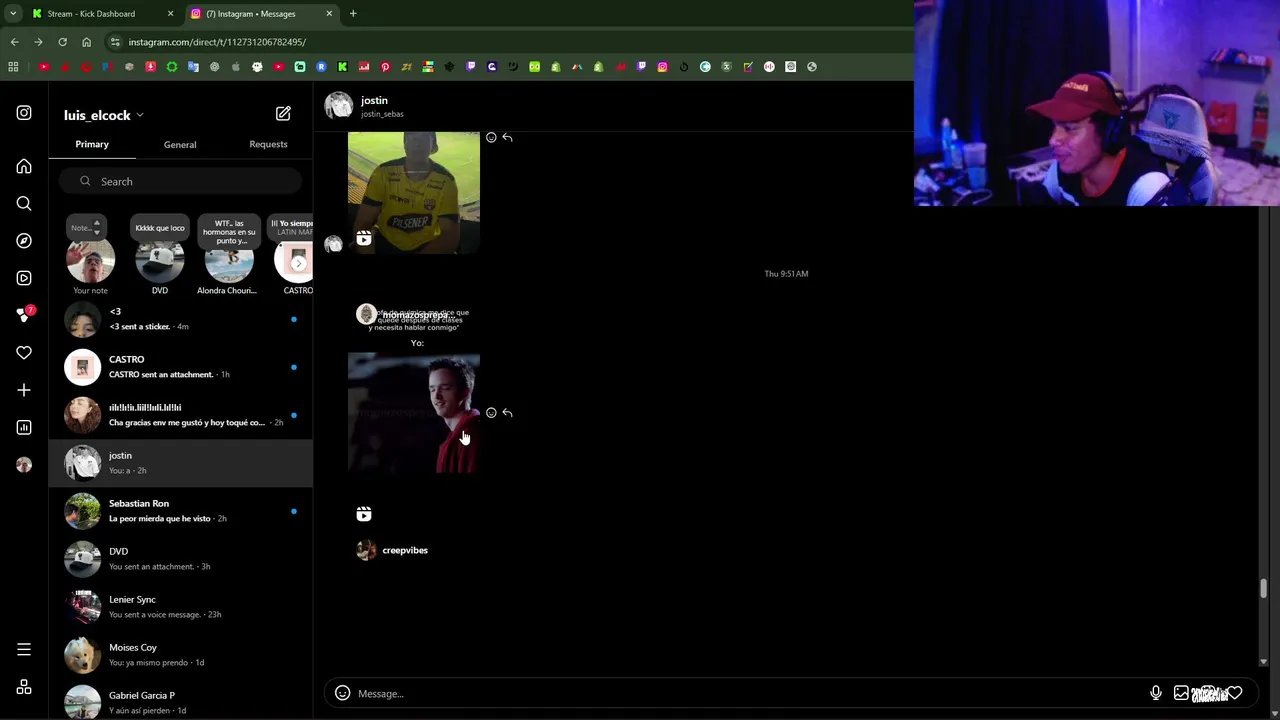The width and height of the screenshot is (1280, 720).
Task: Switch to Primary inbox tab
Action: [x=92, y=144]
